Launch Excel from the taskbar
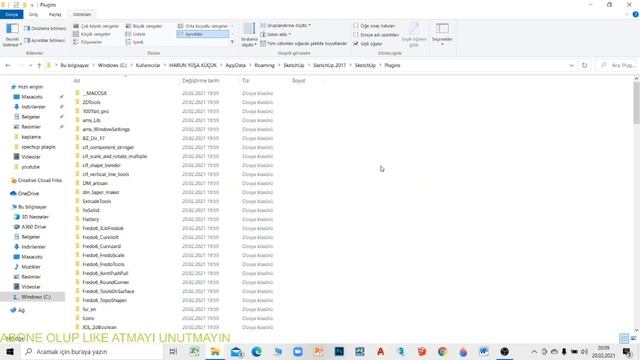Image resolution: width=640 pixels, height=360 pixels. 194,351
